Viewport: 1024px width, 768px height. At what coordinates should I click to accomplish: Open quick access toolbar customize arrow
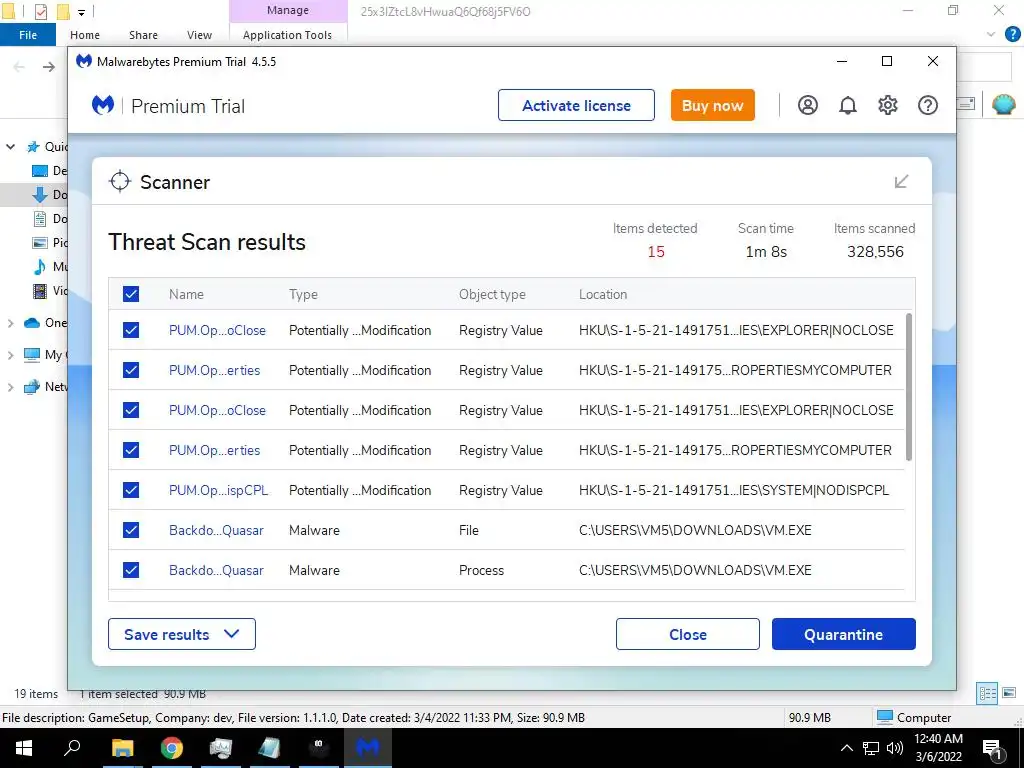(x=81, y=12)
